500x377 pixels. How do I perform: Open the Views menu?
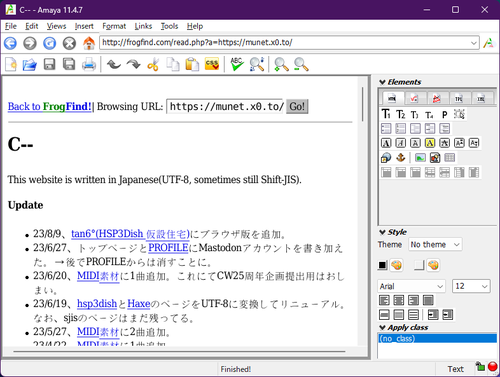[56, 26]
